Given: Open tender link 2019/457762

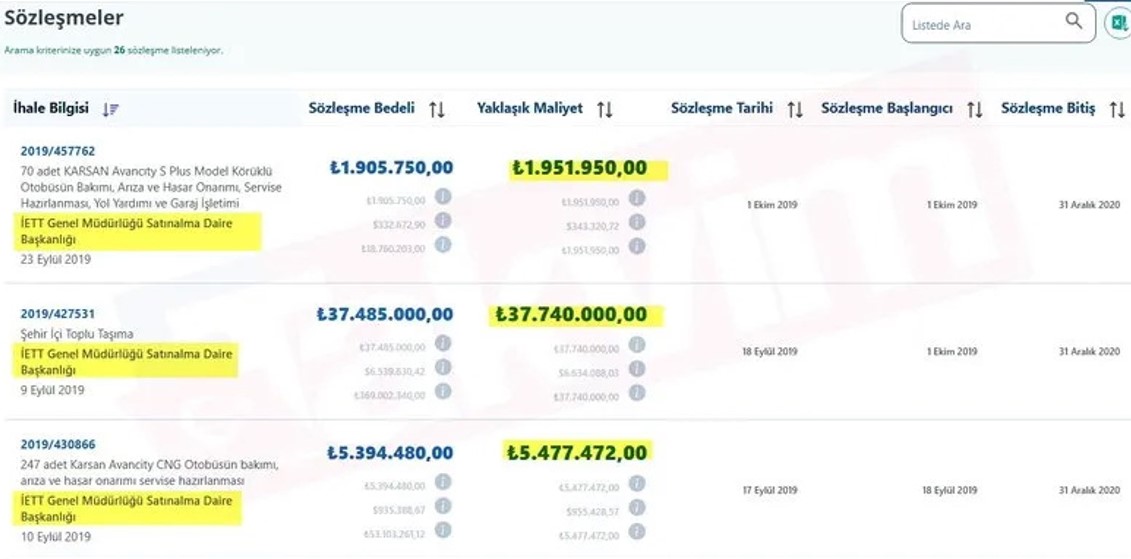Looking at the screenshot, I should coord(58,151).
